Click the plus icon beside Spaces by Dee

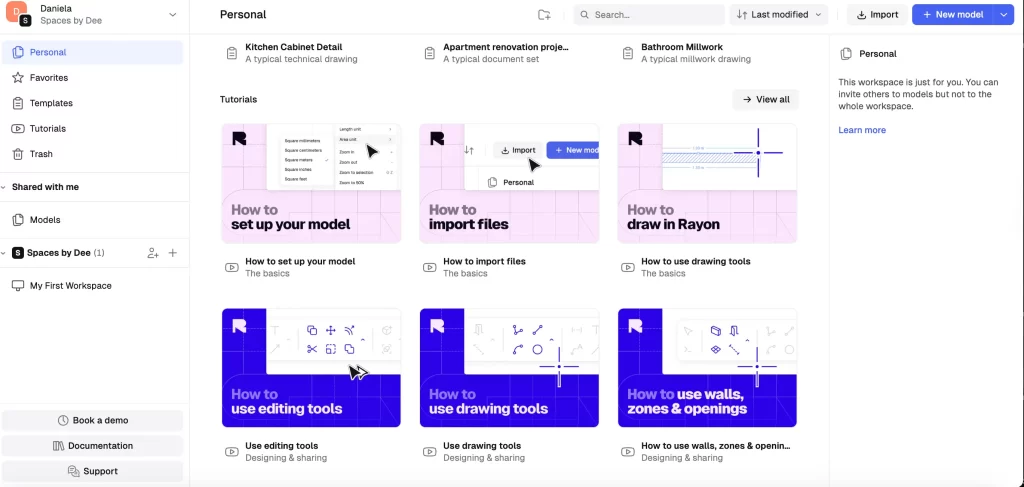pyautogui.click(x=173, y=253)
